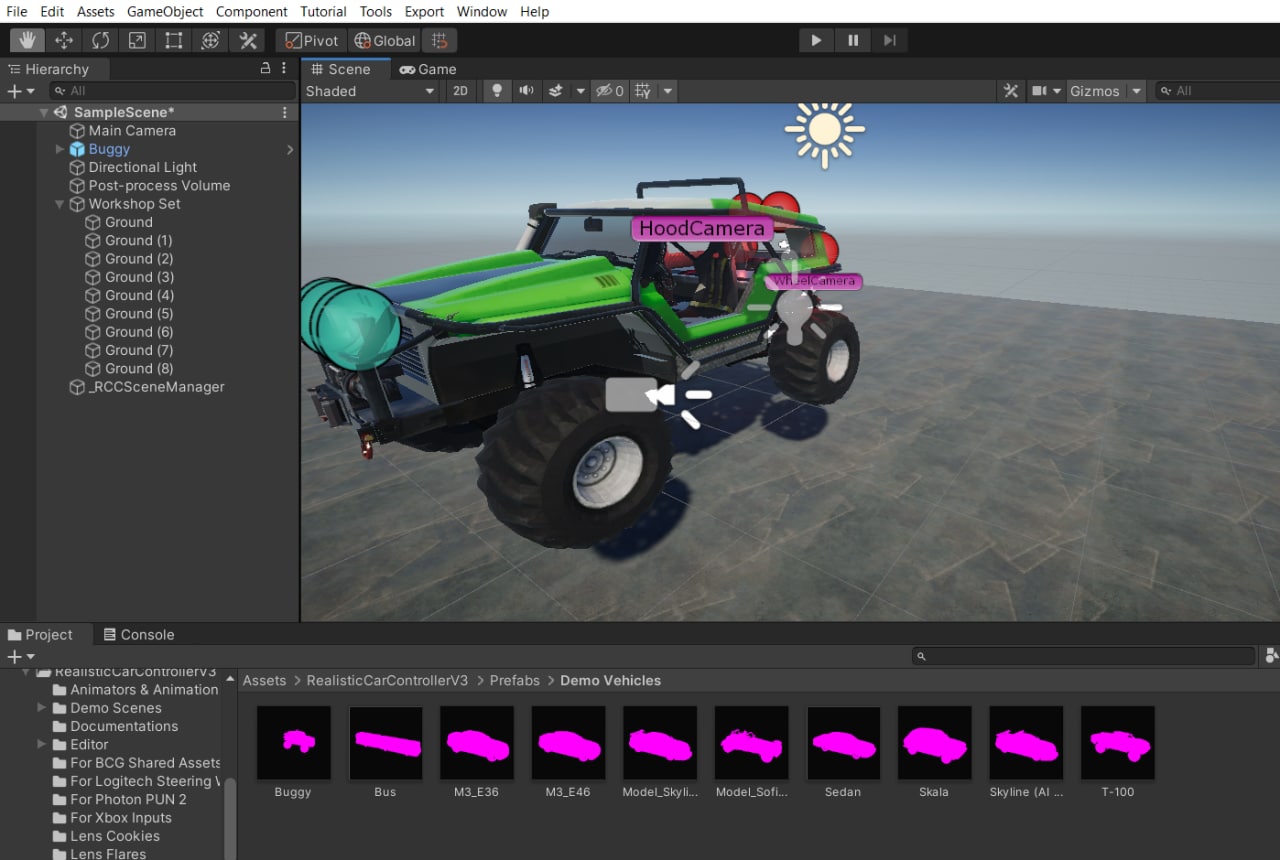Toggle hidden objects visibility
Image resolution: width=1280 pixels, height=860 pixels.
coord(609,91)
